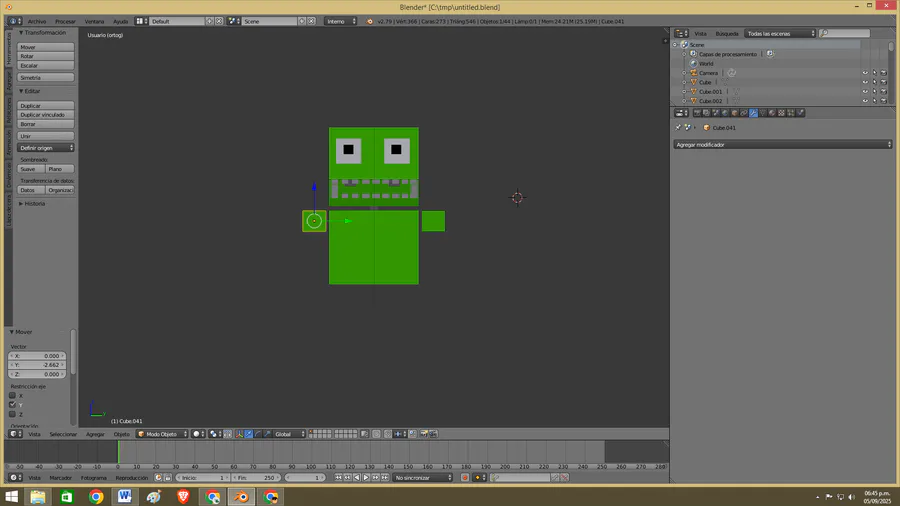Viewport: 900px width, 506px height.
Task: Expand the Cube.001 tree item
Action: tap(684, 92)
